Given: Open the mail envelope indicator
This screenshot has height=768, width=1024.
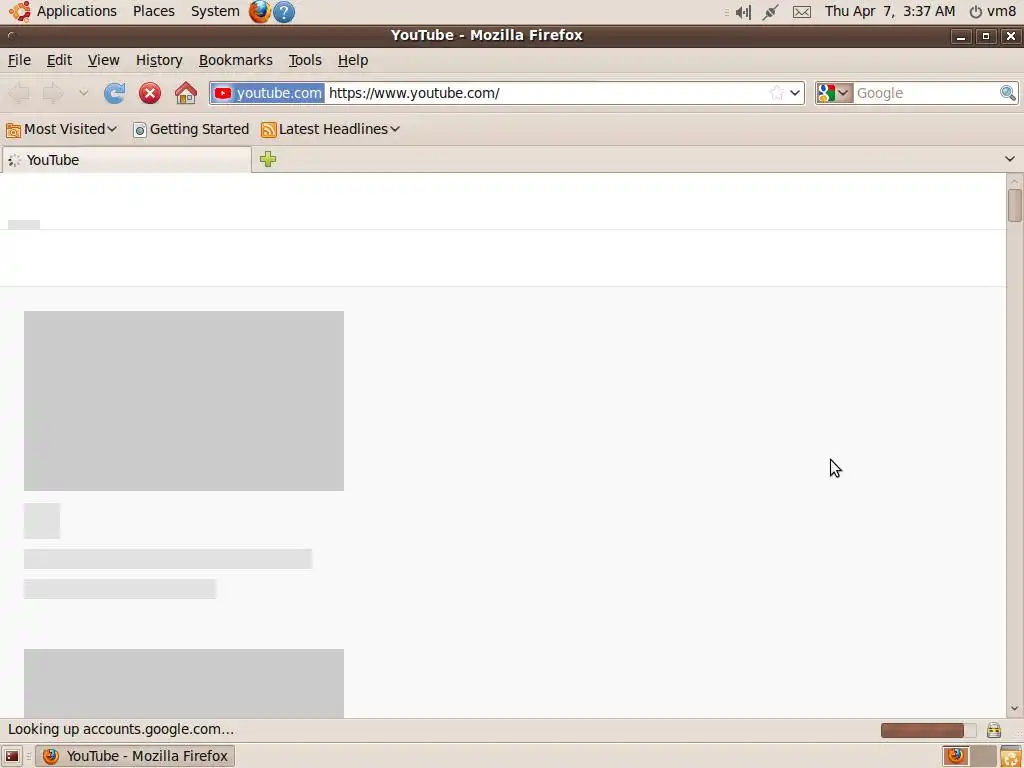Looking at the screenshot, I should 802,12.
